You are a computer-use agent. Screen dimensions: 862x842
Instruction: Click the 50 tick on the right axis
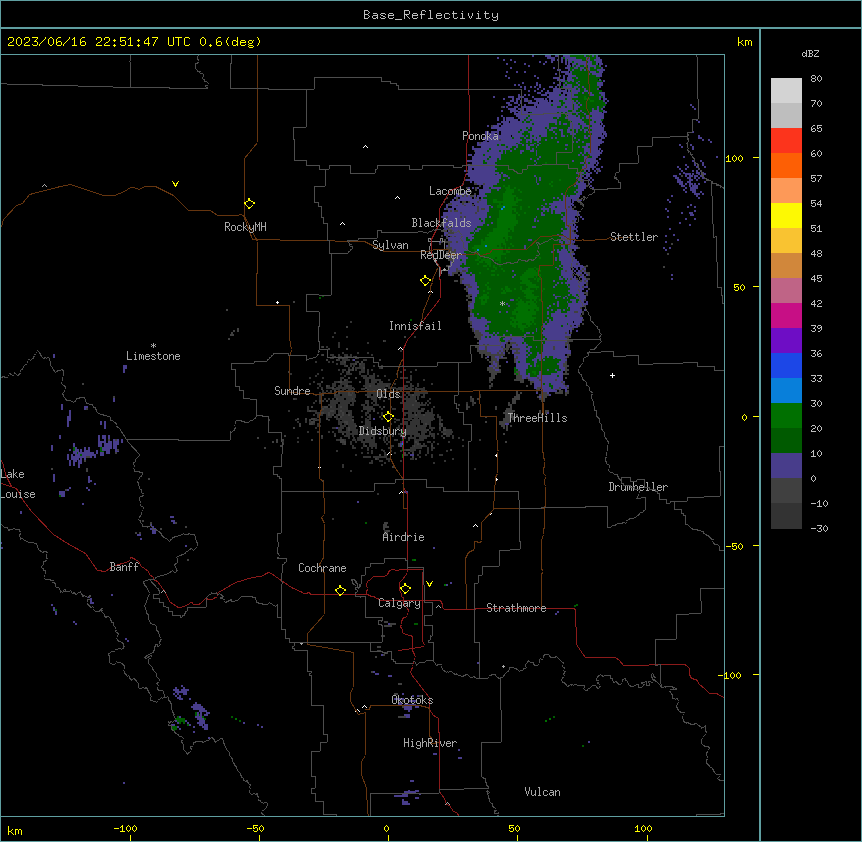[x=739, y=287]
